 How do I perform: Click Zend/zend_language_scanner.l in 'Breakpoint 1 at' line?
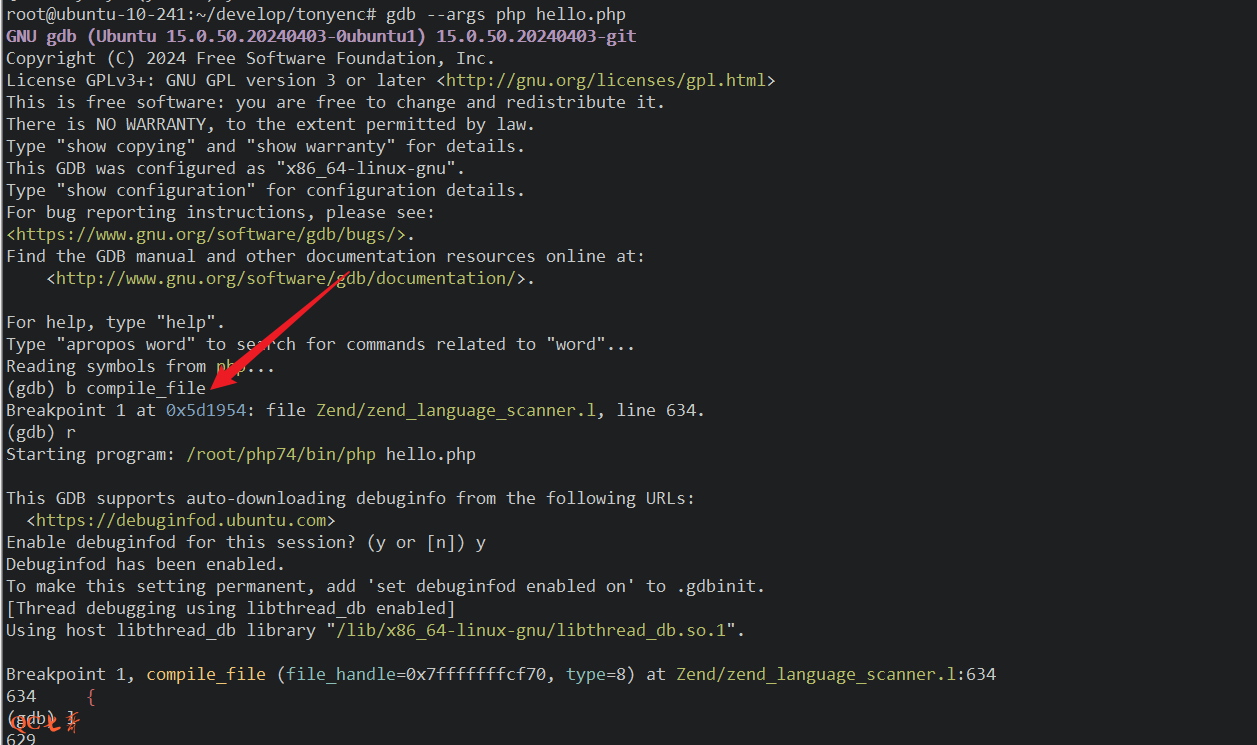[x=455, y=410]
